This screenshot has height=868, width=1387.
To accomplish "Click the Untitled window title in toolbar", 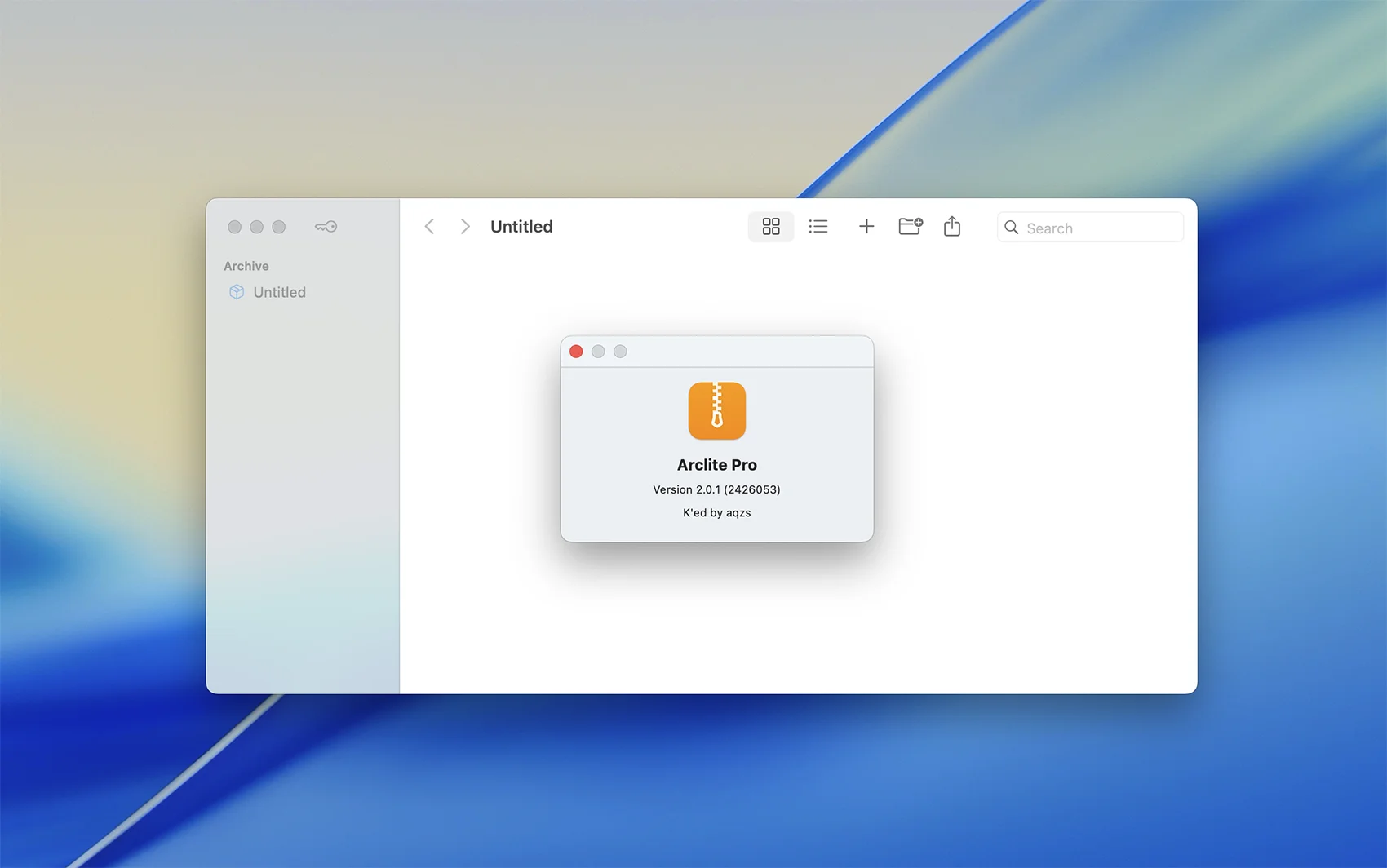I will 521,227.
